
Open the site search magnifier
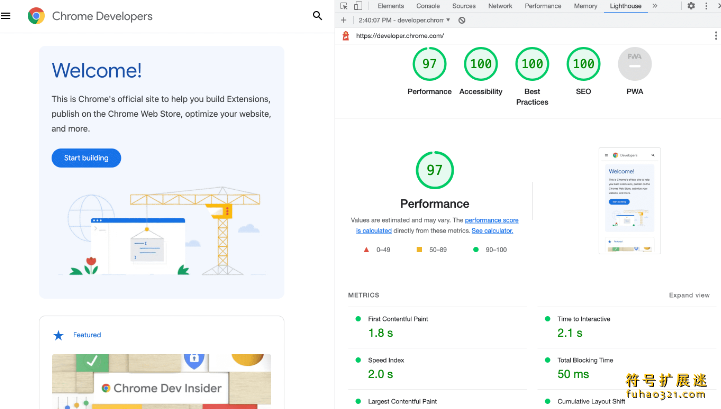coord(317,16)
